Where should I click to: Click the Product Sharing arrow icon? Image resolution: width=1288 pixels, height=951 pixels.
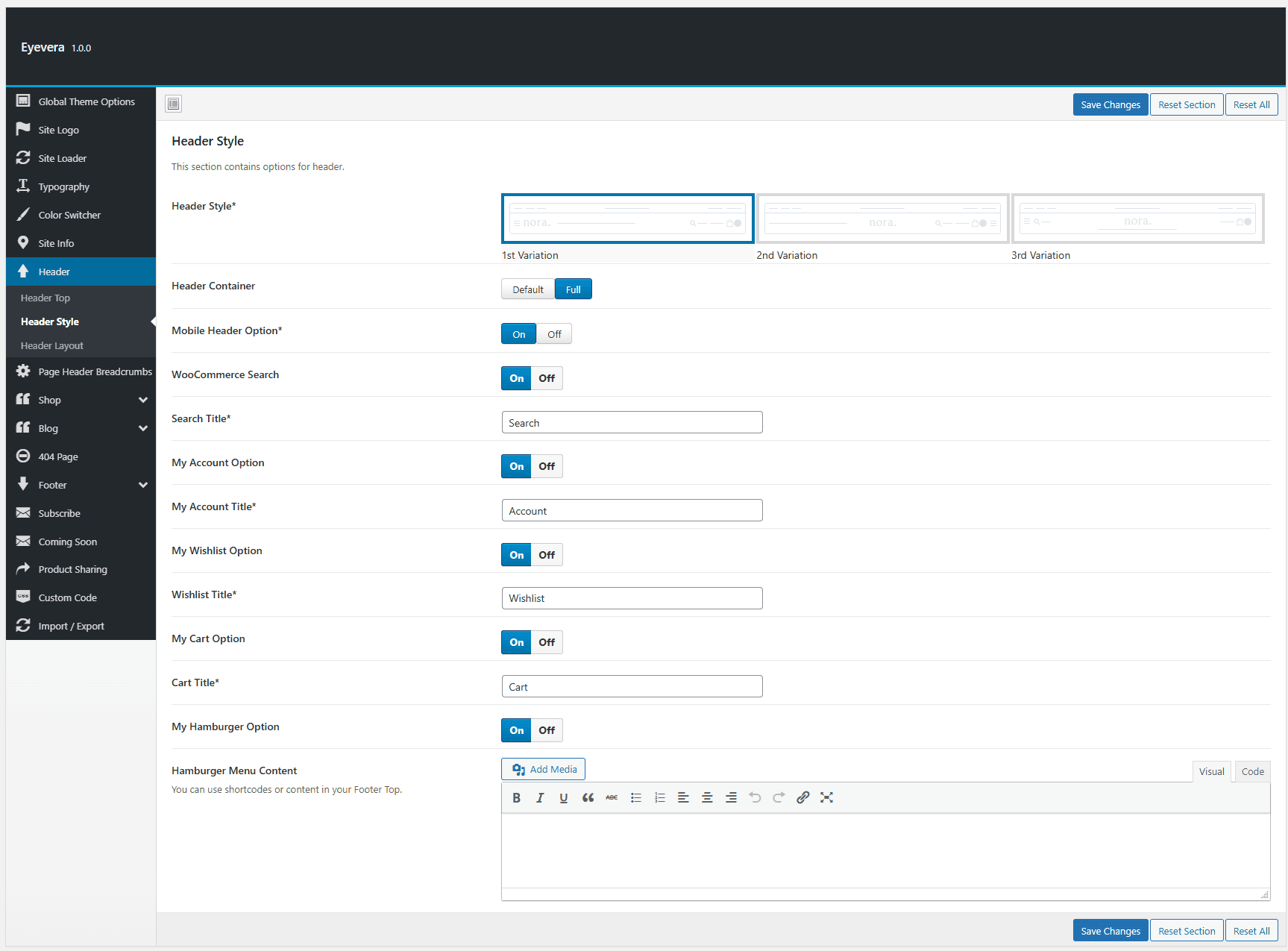23,568
